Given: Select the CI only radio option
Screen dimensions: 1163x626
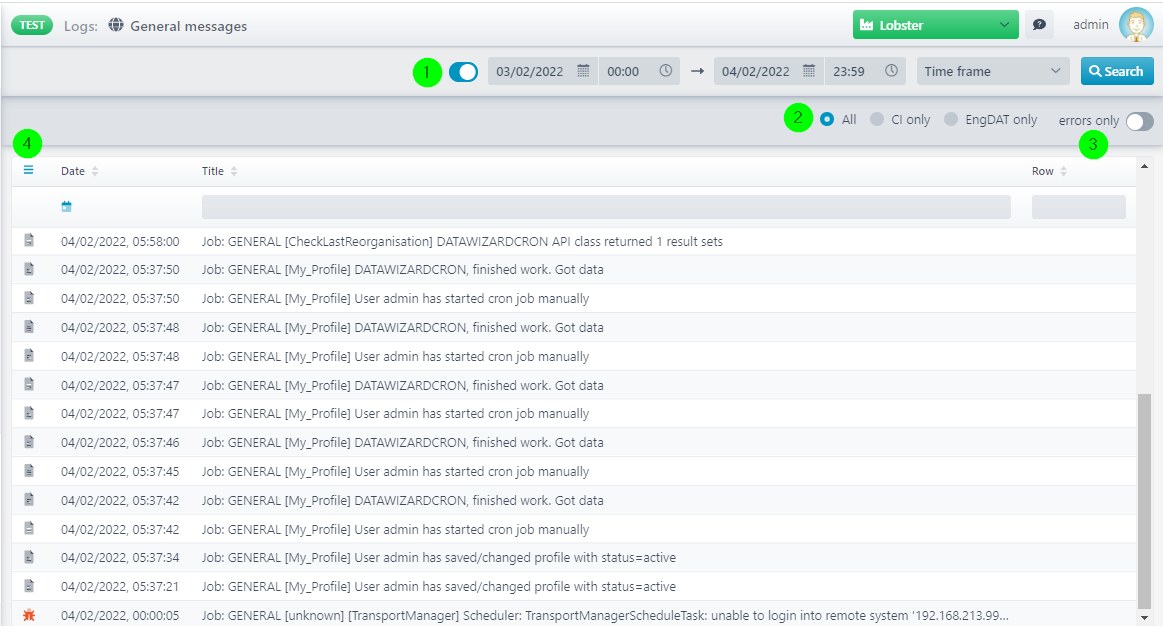Looking at the screenshot, I should (877, 120).
